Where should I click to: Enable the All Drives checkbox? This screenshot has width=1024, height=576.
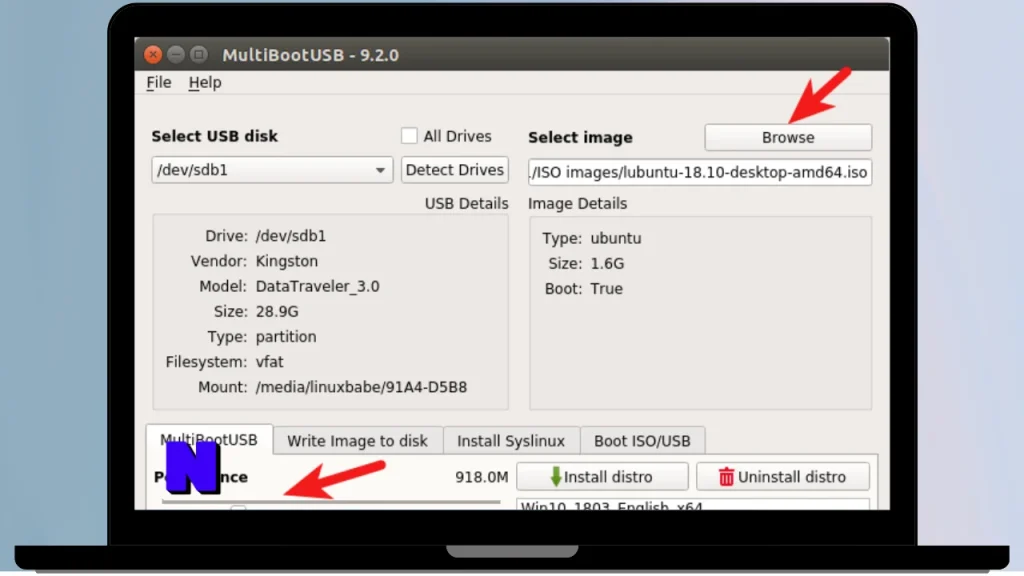coord(409,136)
